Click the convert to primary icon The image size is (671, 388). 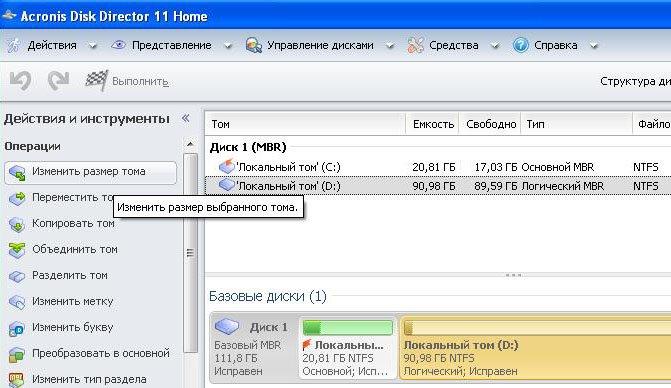17,355
